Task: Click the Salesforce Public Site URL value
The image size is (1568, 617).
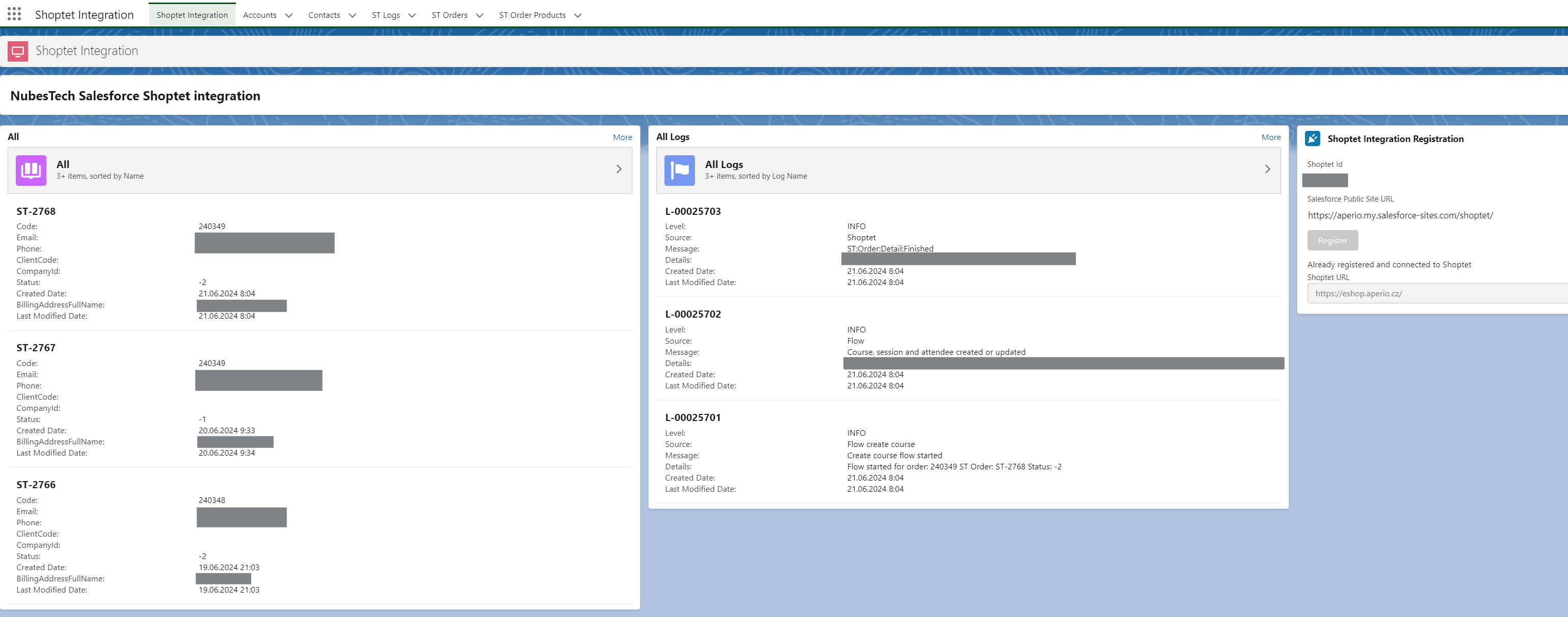Action: click(1400, 215)
